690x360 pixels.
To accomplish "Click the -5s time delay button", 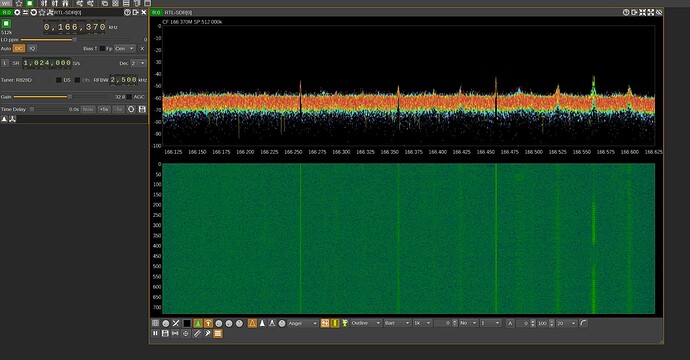I will click(118, 109).
